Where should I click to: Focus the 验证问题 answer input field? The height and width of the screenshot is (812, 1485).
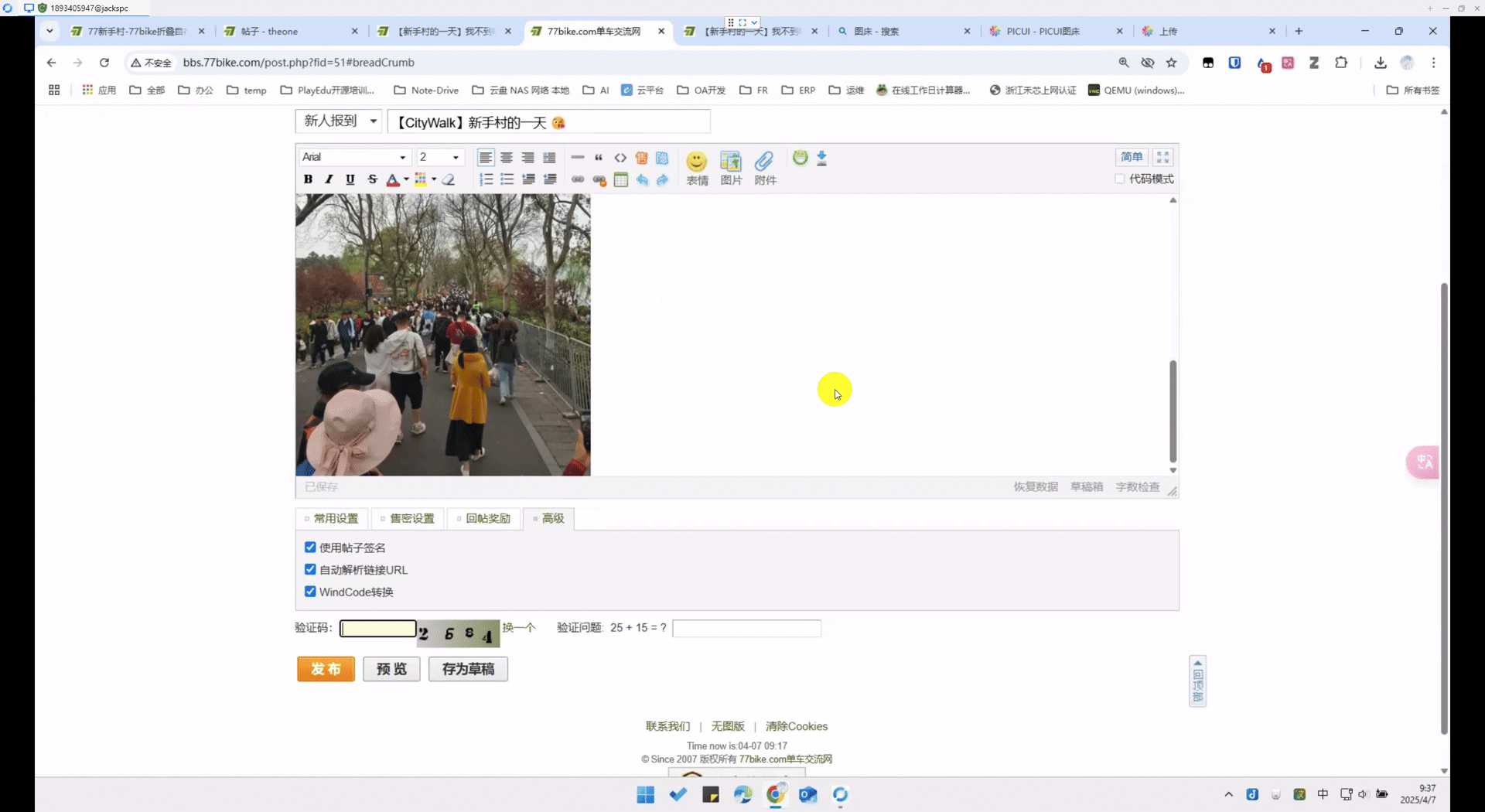click(746, 628)
